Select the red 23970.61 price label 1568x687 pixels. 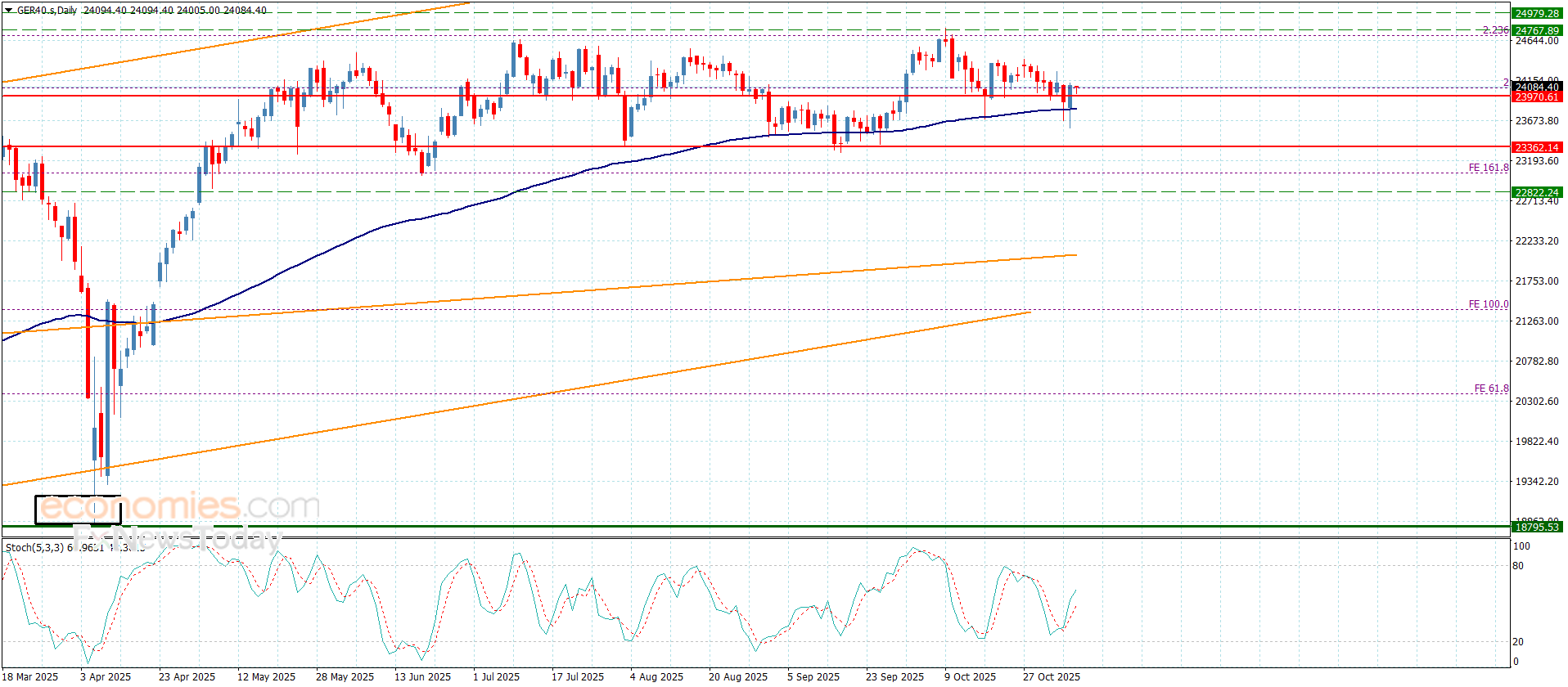coord(1536,97)
